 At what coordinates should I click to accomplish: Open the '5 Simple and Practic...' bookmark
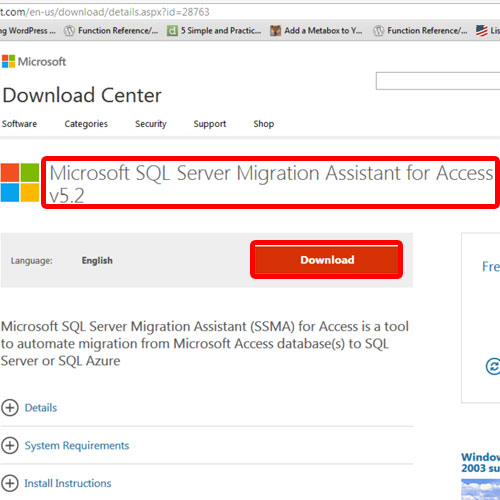(214, 31)
